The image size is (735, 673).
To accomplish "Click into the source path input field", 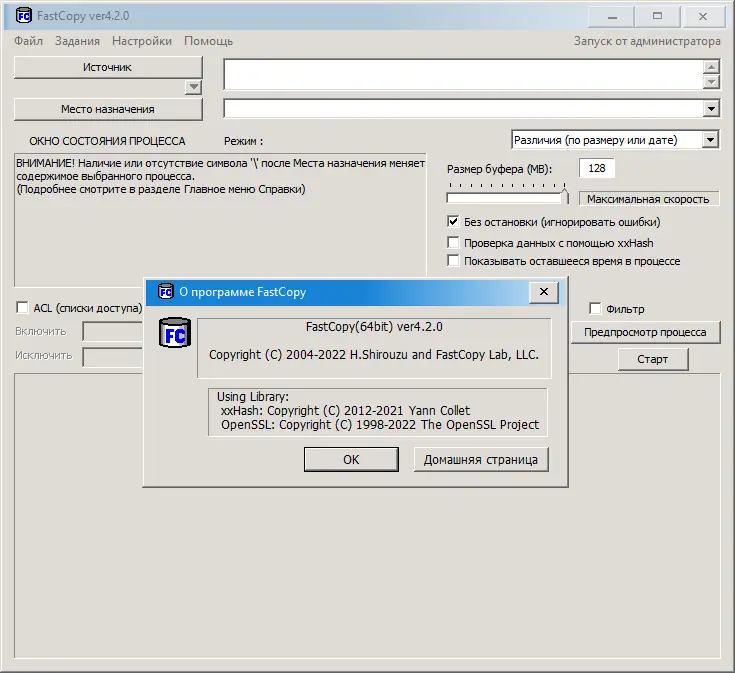I will (x=463, y=74).
